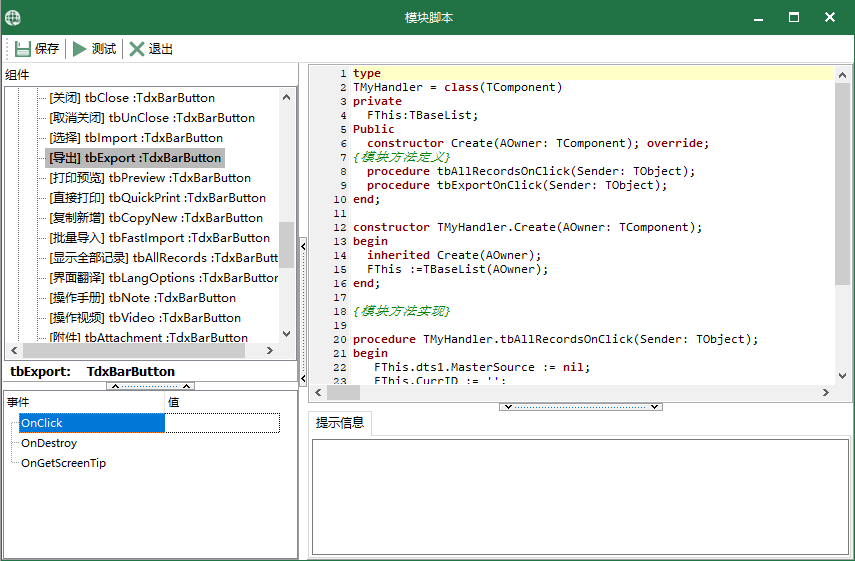Collapse splitter below code editor

(581, 407)
